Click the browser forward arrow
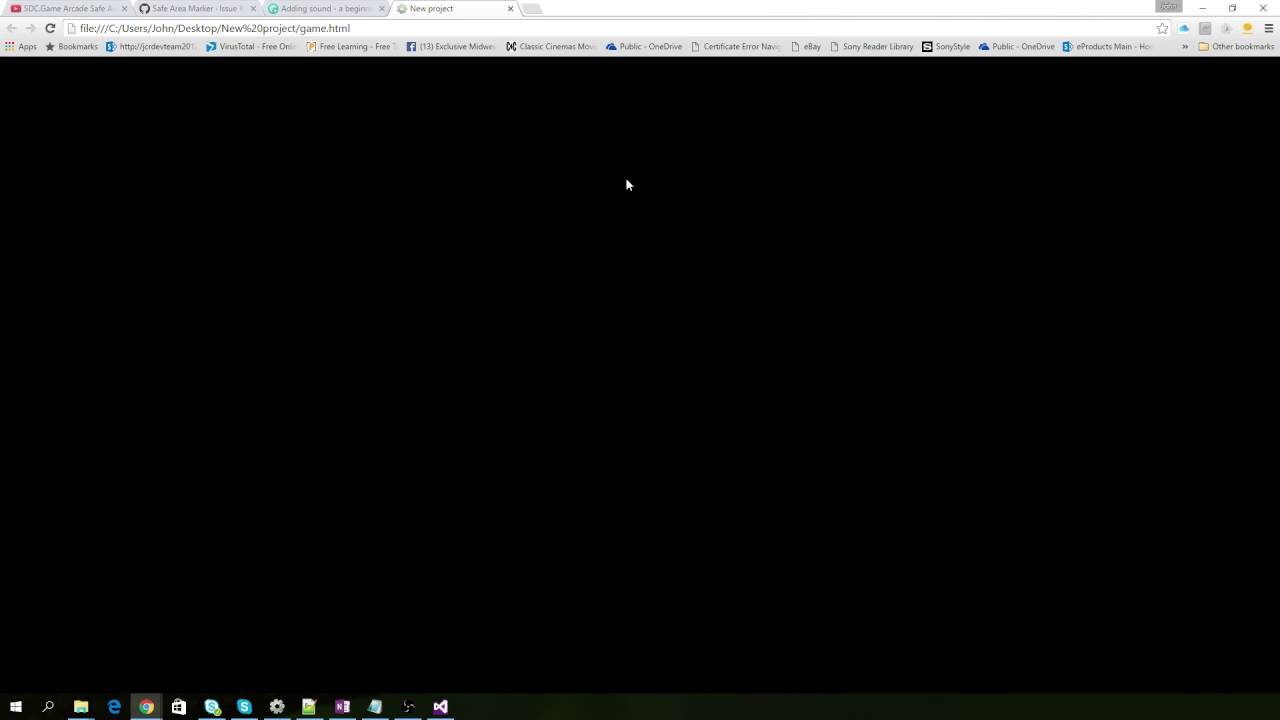Screen dimensions: 1280x720 pos(30,28)
